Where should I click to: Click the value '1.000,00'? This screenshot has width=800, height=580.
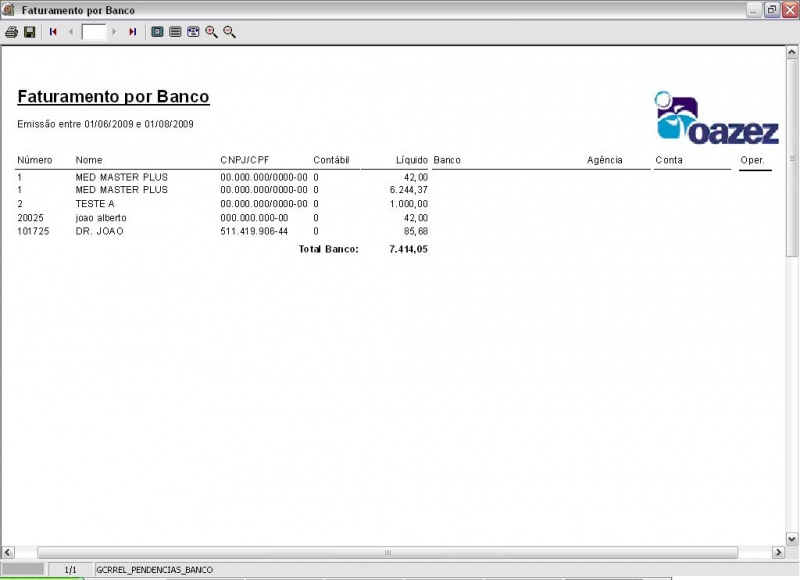click(409, 204)
